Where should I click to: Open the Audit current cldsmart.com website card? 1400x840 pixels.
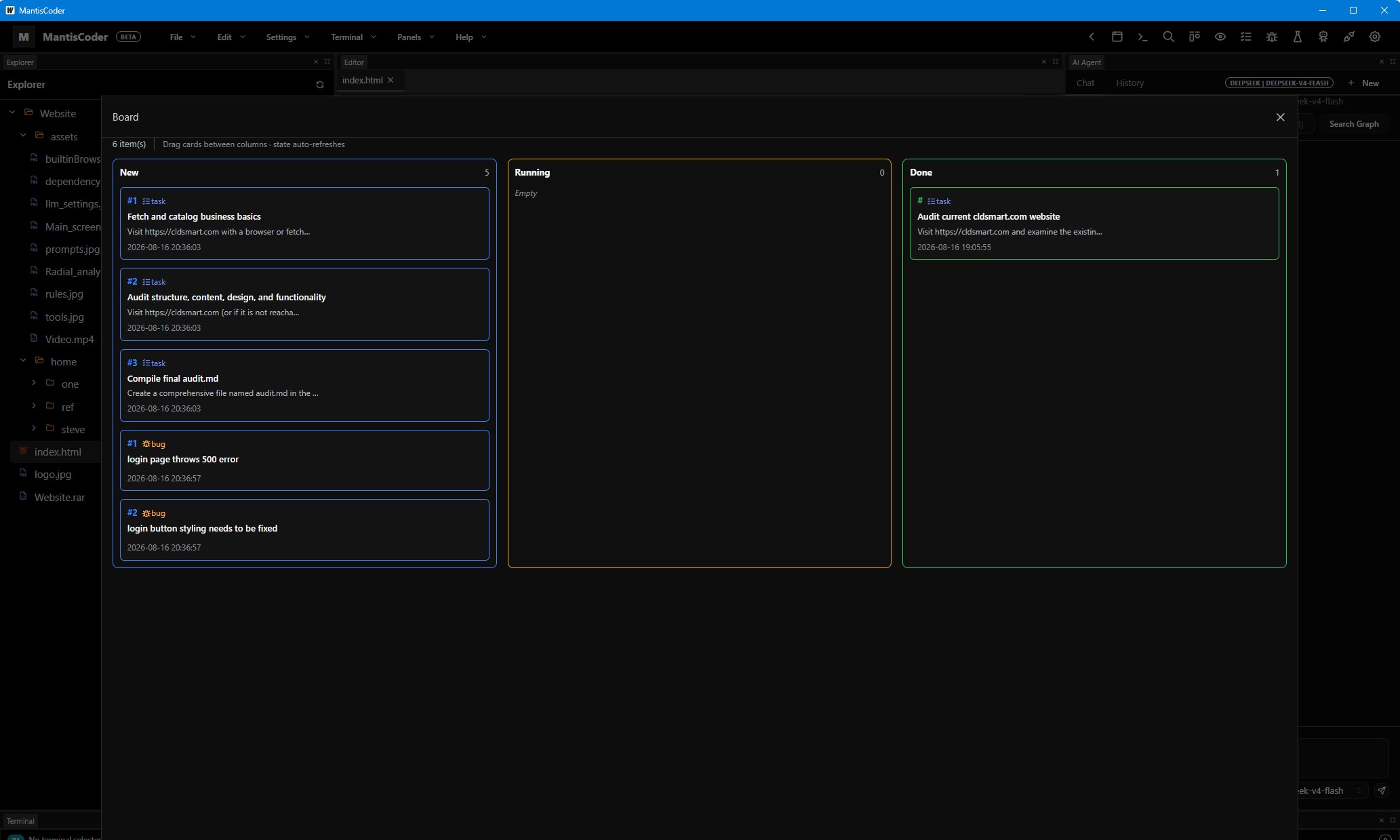pyautogui.click(x=1094, y=223)
